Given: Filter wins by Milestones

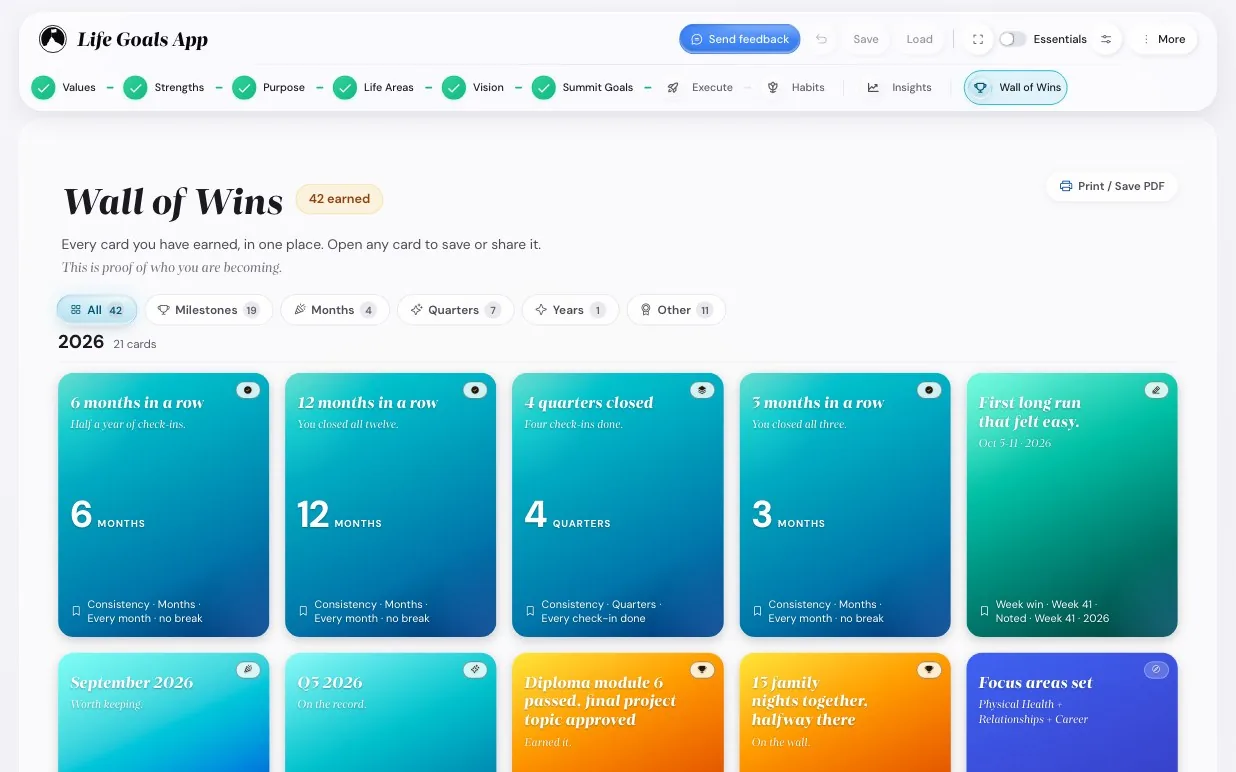Looking at the screenshot, I should click(x=208, y=310).
